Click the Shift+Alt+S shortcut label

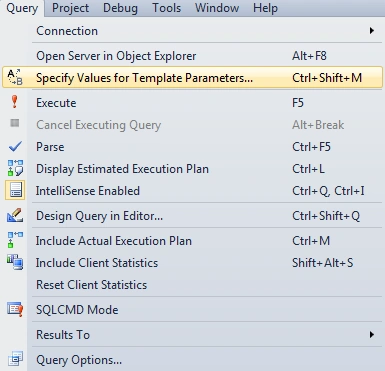pos(323,263)
